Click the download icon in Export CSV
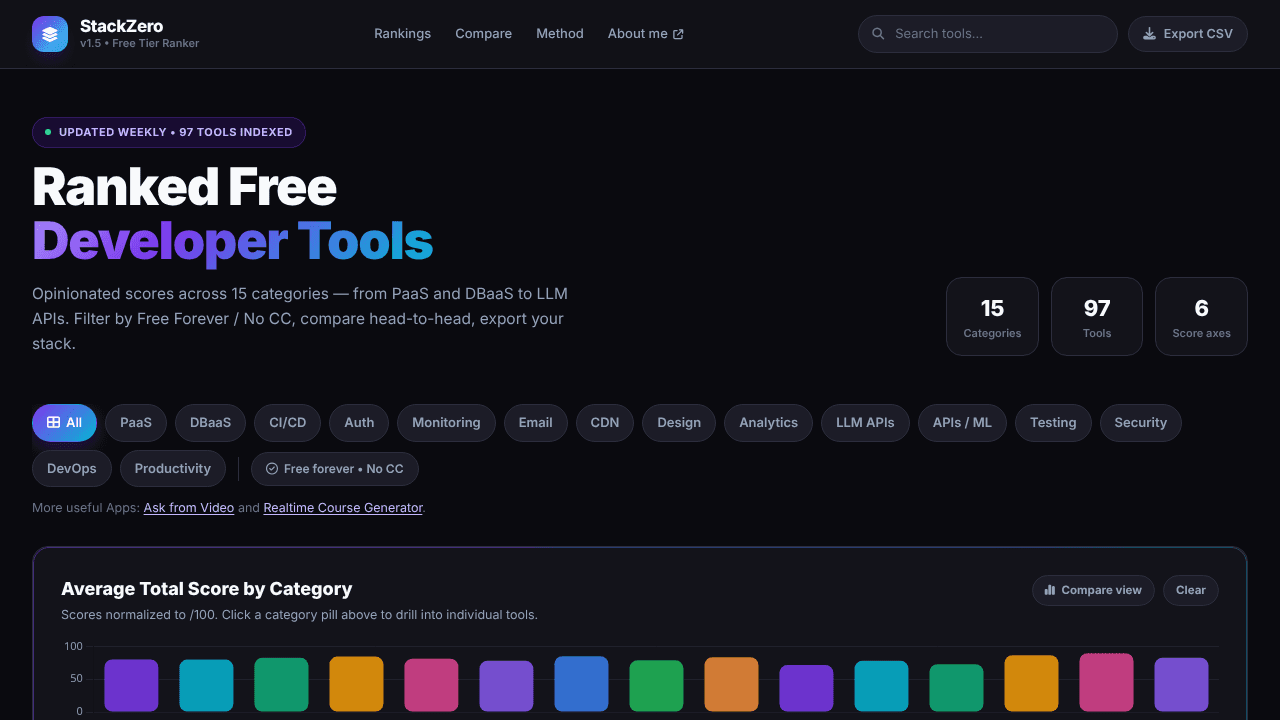The height and width of the screenshot is (720, 1280). tap(1150, 34)
